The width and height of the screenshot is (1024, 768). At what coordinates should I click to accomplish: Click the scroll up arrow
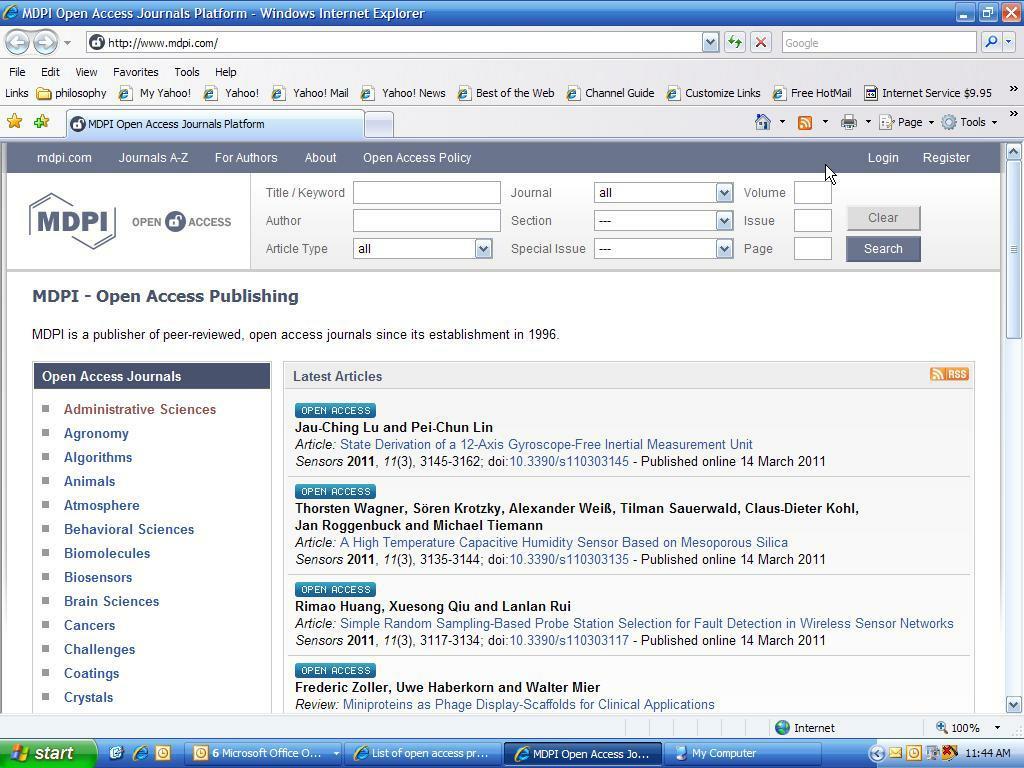point(1014,152)
